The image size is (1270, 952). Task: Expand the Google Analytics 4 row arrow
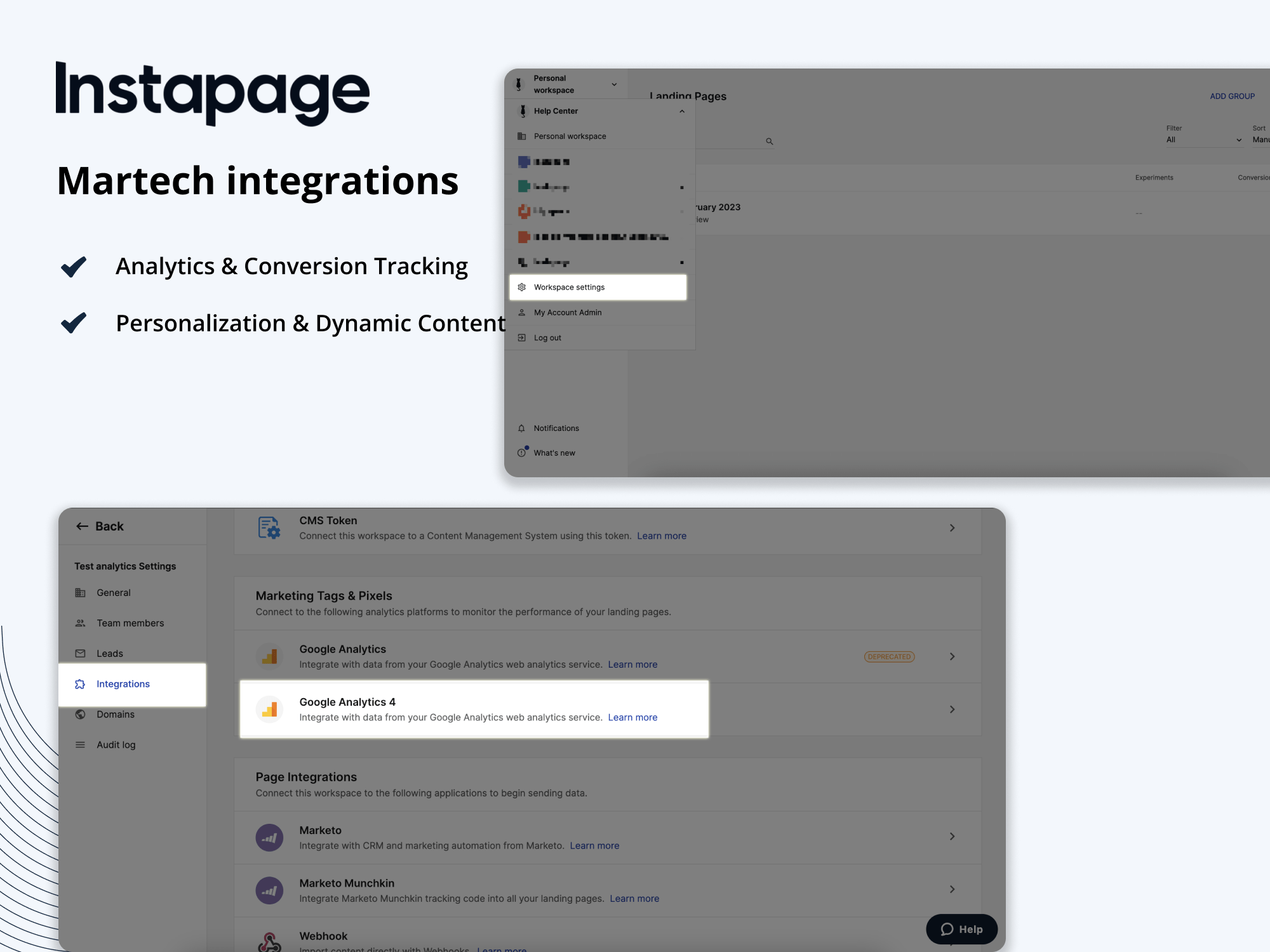click(952, 709)
